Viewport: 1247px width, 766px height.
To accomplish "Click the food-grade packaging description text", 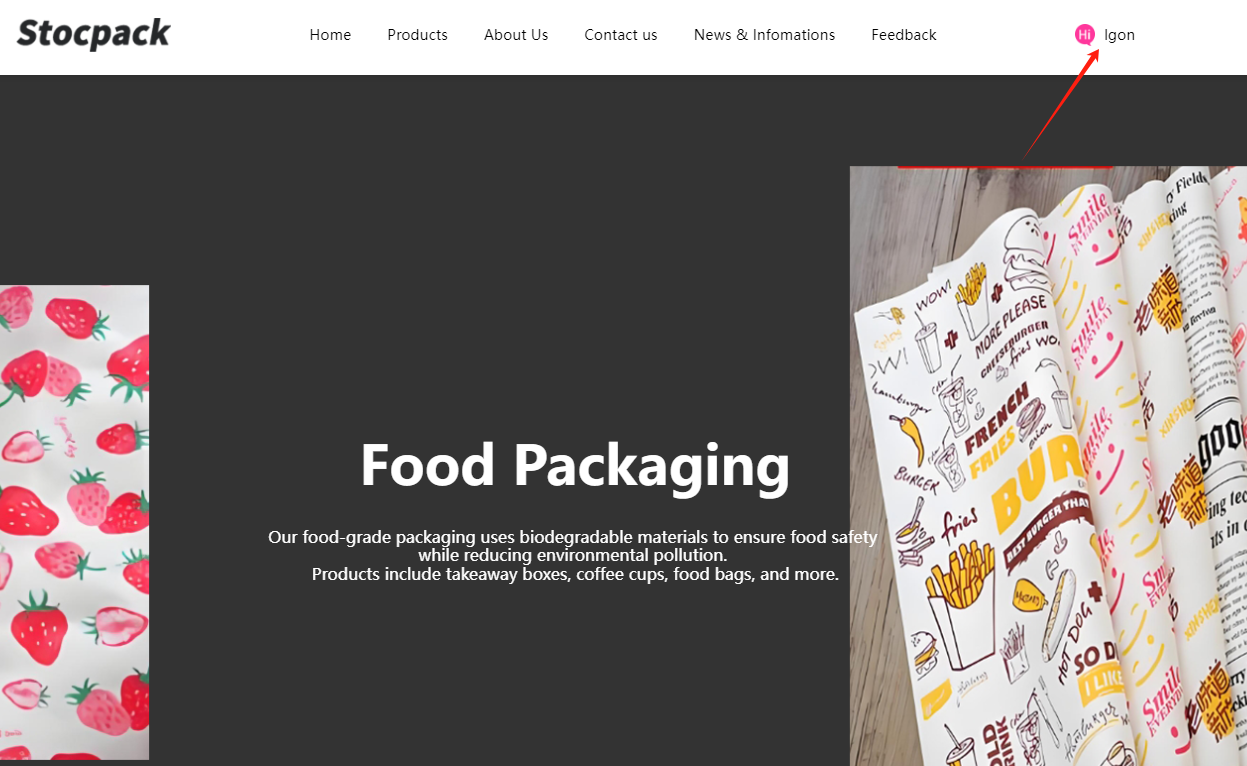I will point(573,556).
